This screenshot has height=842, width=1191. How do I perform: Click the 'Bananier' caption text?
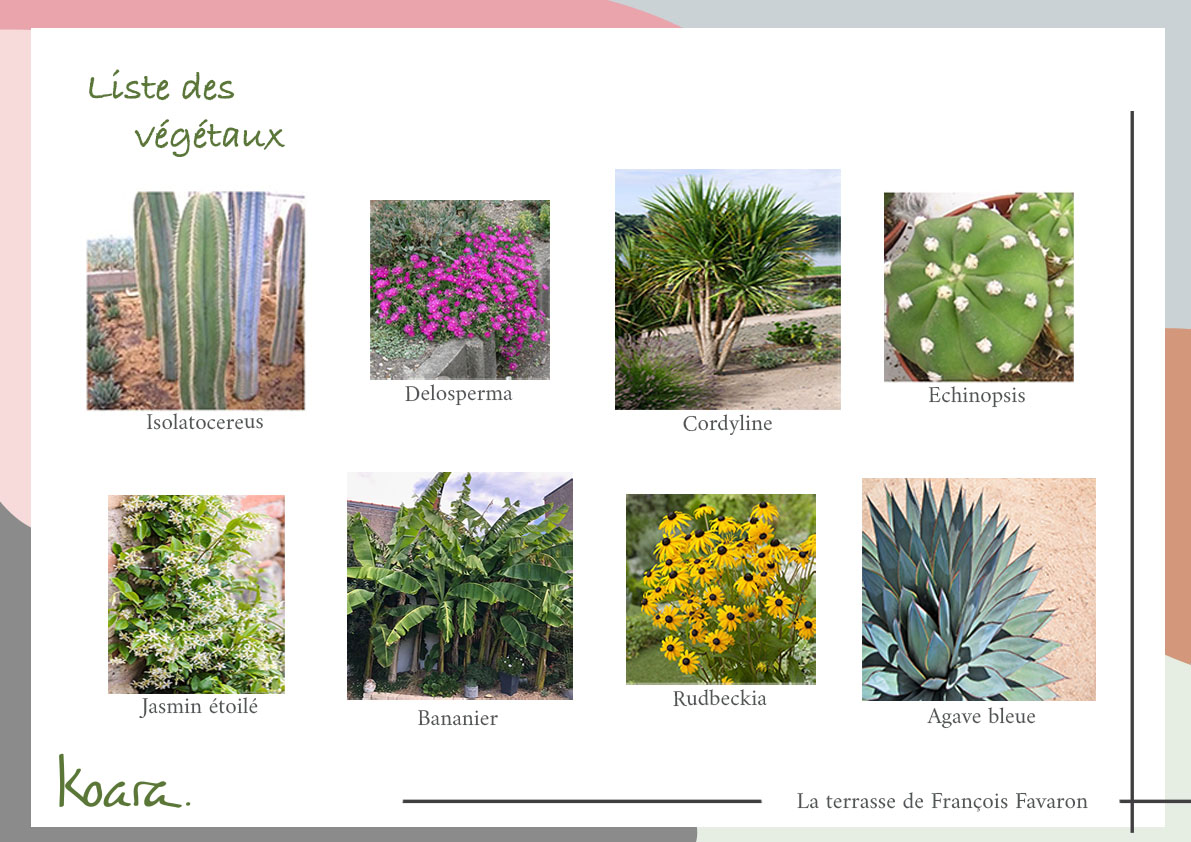tap(457, 718)
